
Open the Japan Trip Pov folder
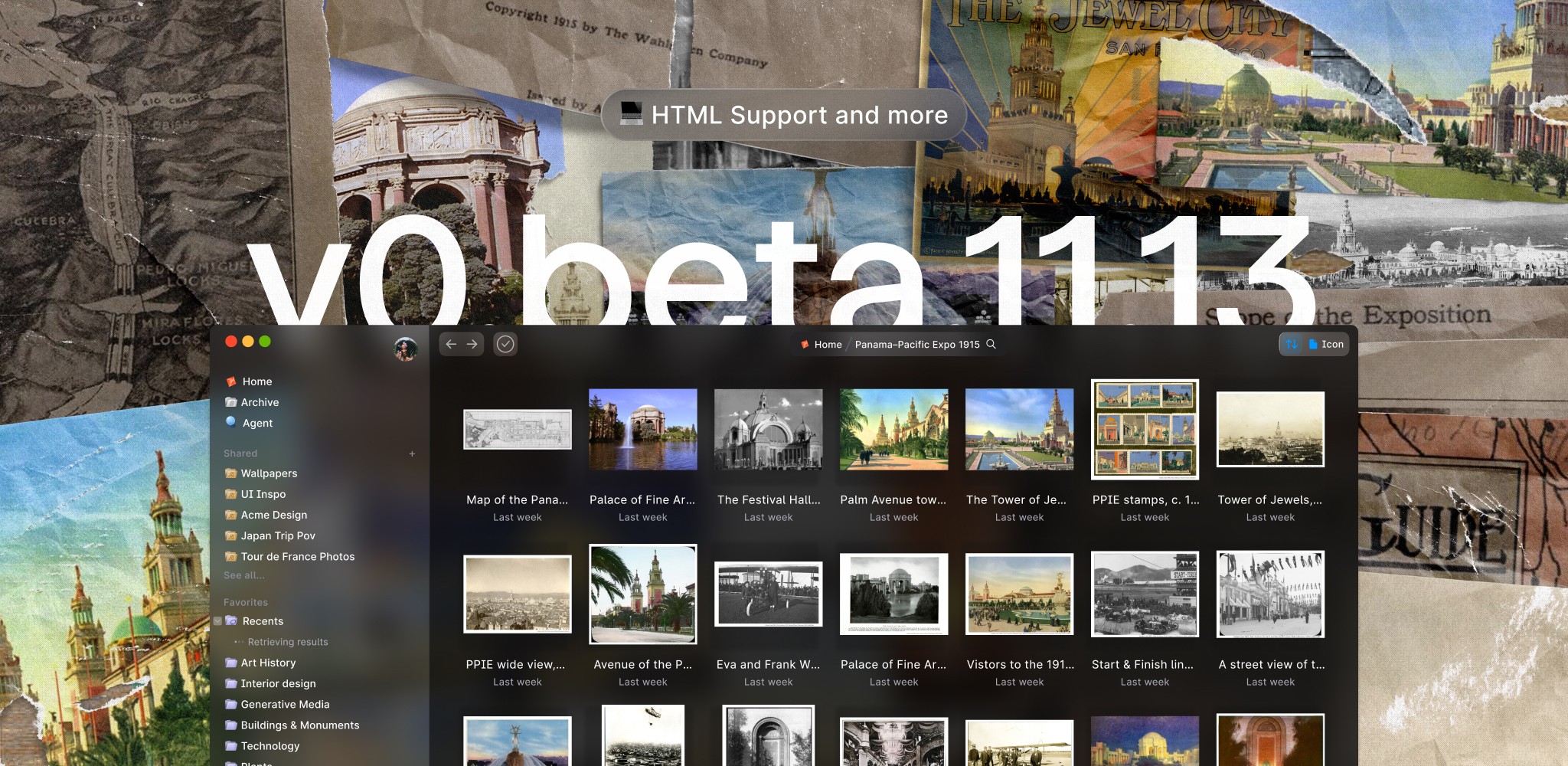(278, 535)
